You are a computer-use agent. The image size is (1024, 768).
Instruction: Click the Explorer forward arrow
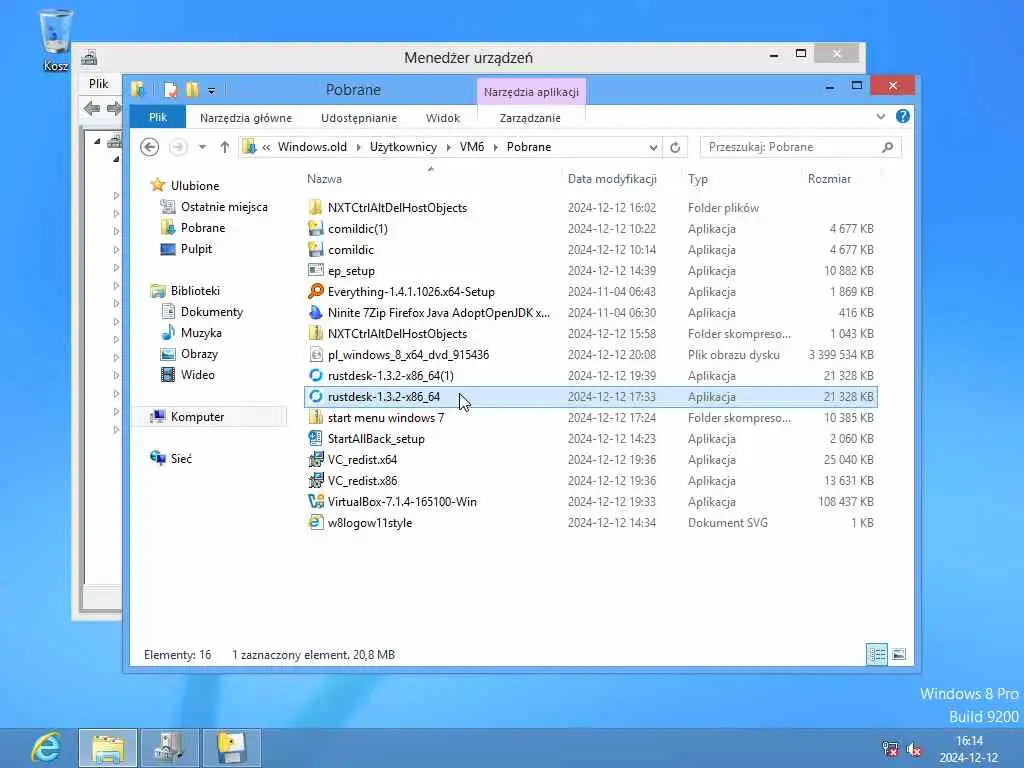coord(178,147)
